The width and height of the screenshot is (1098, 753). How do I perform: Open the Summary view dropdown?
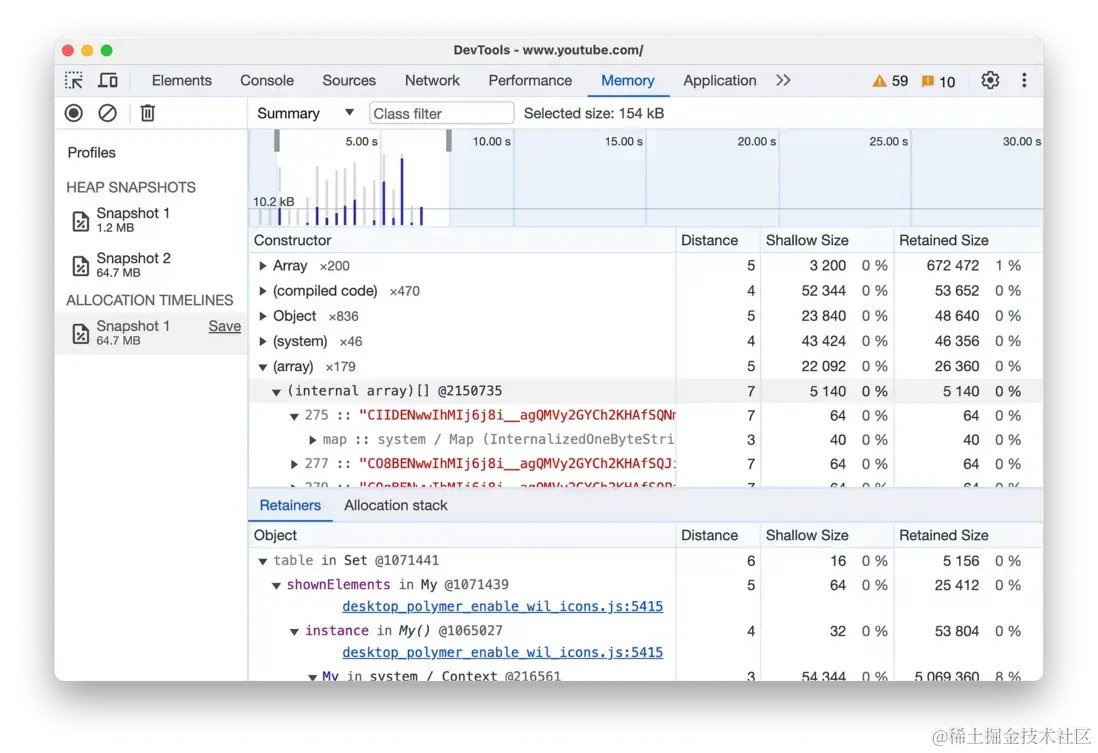pos(305,113)
